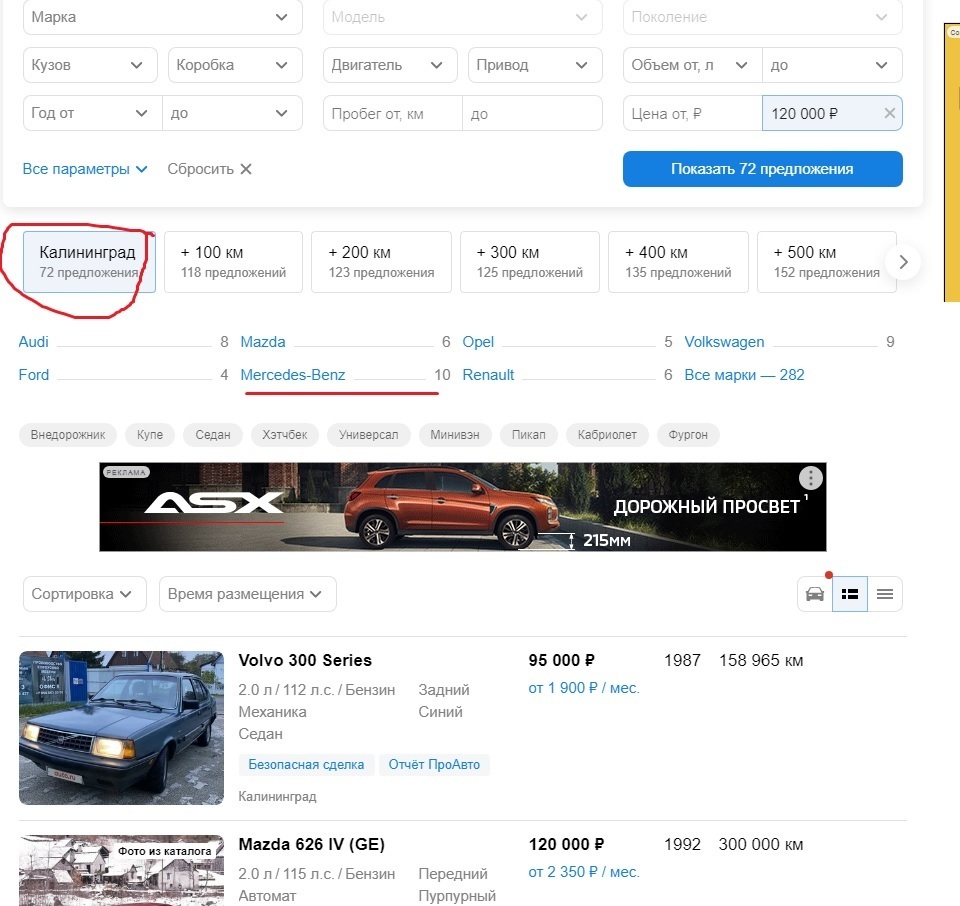Select the + 500 км tab
The width and height of the screenshot is (960, 906).
coord(827,262)
